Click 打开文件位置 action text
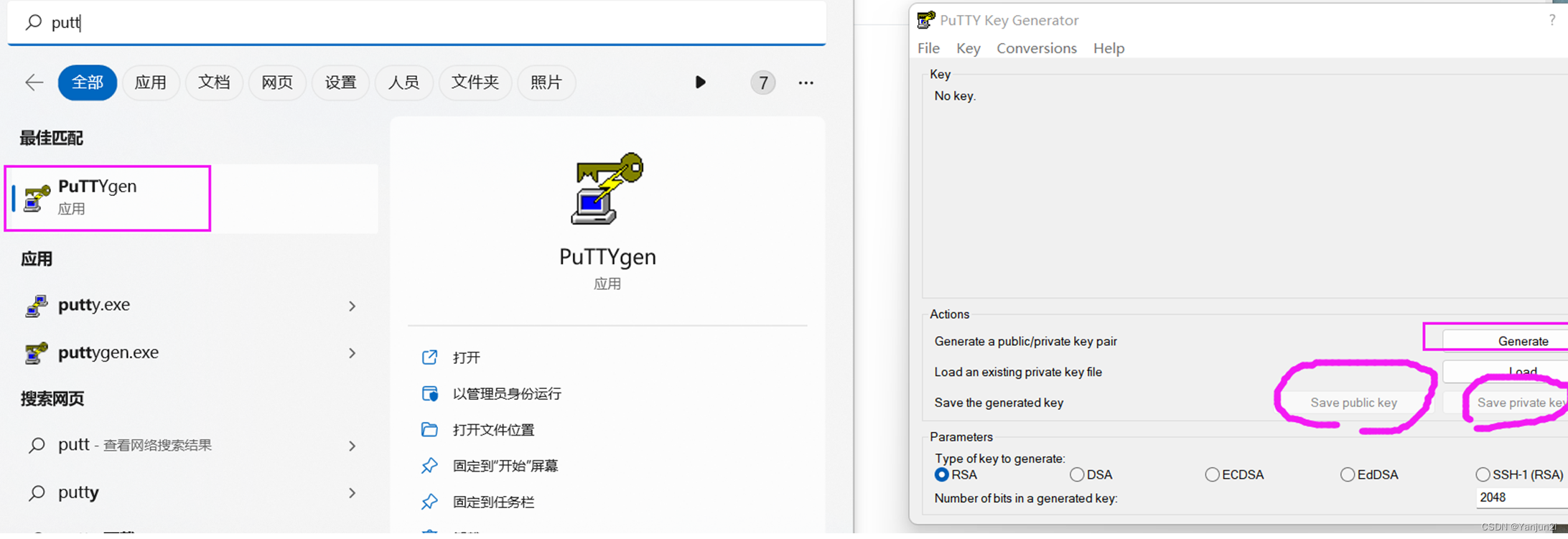Screen dimensions: 1568x539 pos(493,430)
